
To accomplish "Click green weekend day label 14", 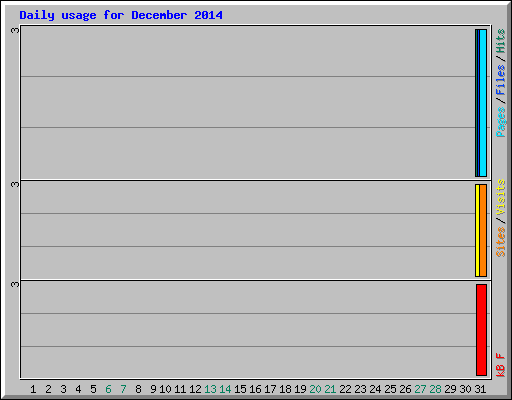I will point(225,389).
